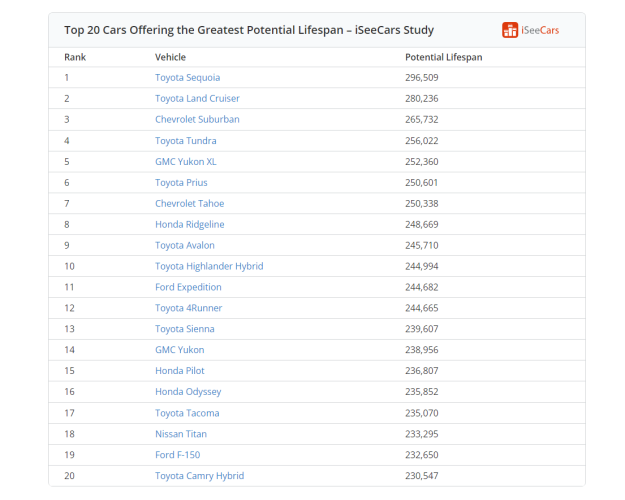Click the Potential Lifespan column header
This screenshot has width=625, height=500.
coord(444,57)
